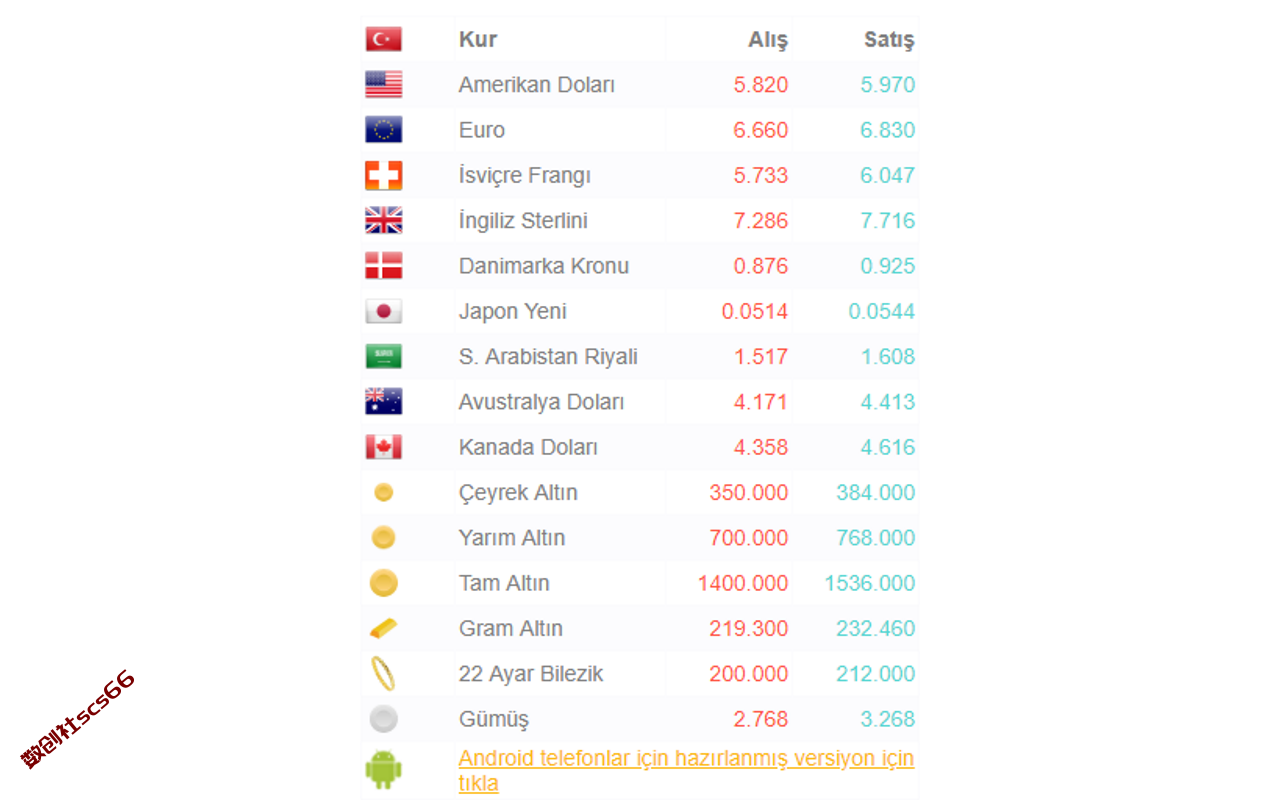Click the Kur column header
1280x800 pixels.
pos(478,40)
